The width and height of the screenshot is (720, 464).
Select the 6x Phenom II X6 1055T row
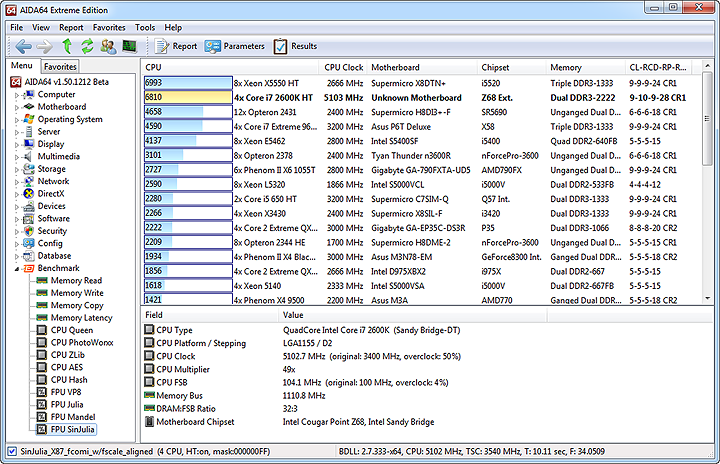(x=422, y=170)
